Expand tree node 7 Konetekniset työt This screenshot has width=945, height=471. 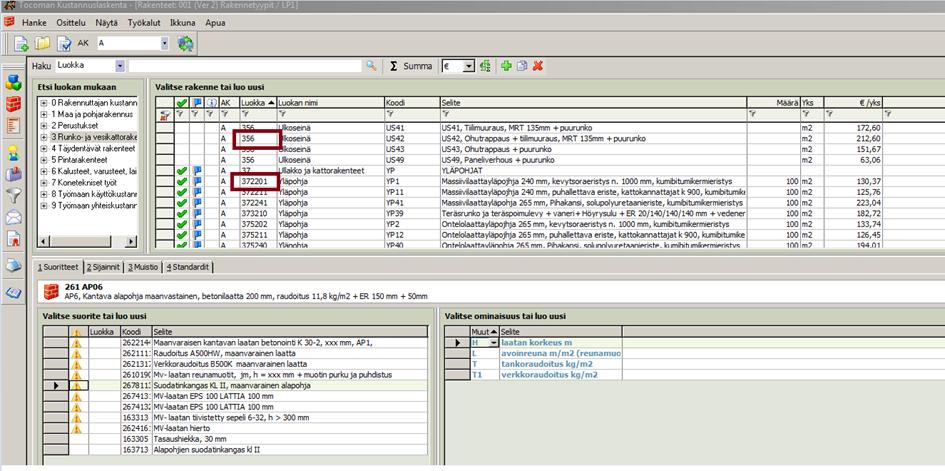(x=44, y=182)
